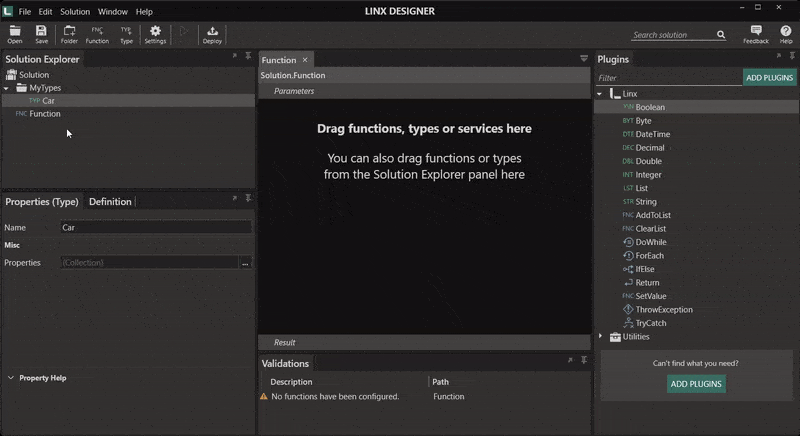Click the Name field containing Car
800x436 pixels.
[156, 227]
